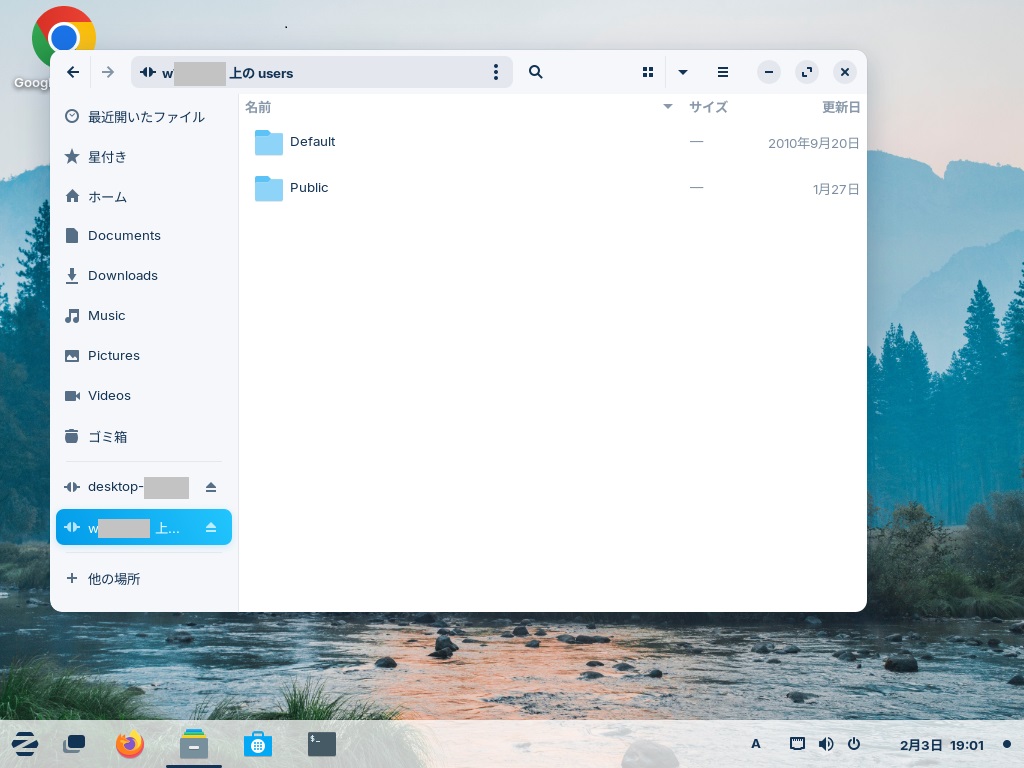Go back using the left arrow

coord(73,72)
